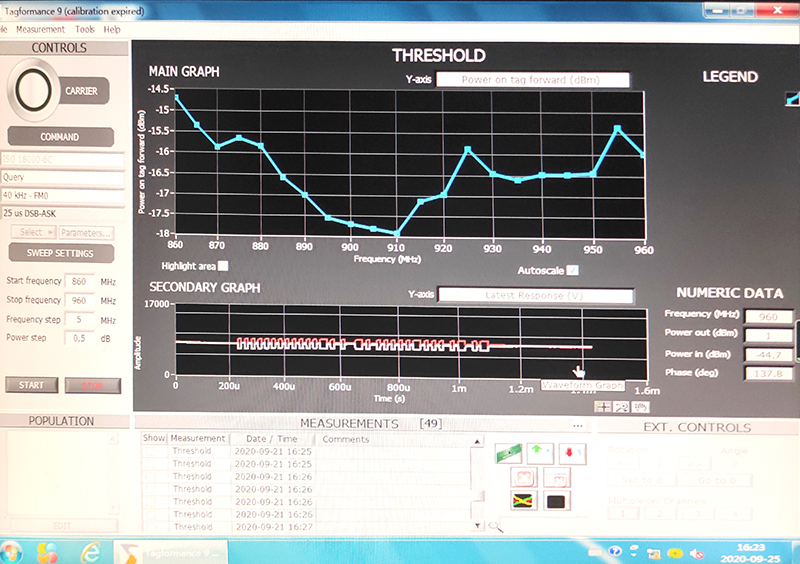Open main graph Y-axis dropdown
This screenshot has width=800, height=564.
click(532, 80)
